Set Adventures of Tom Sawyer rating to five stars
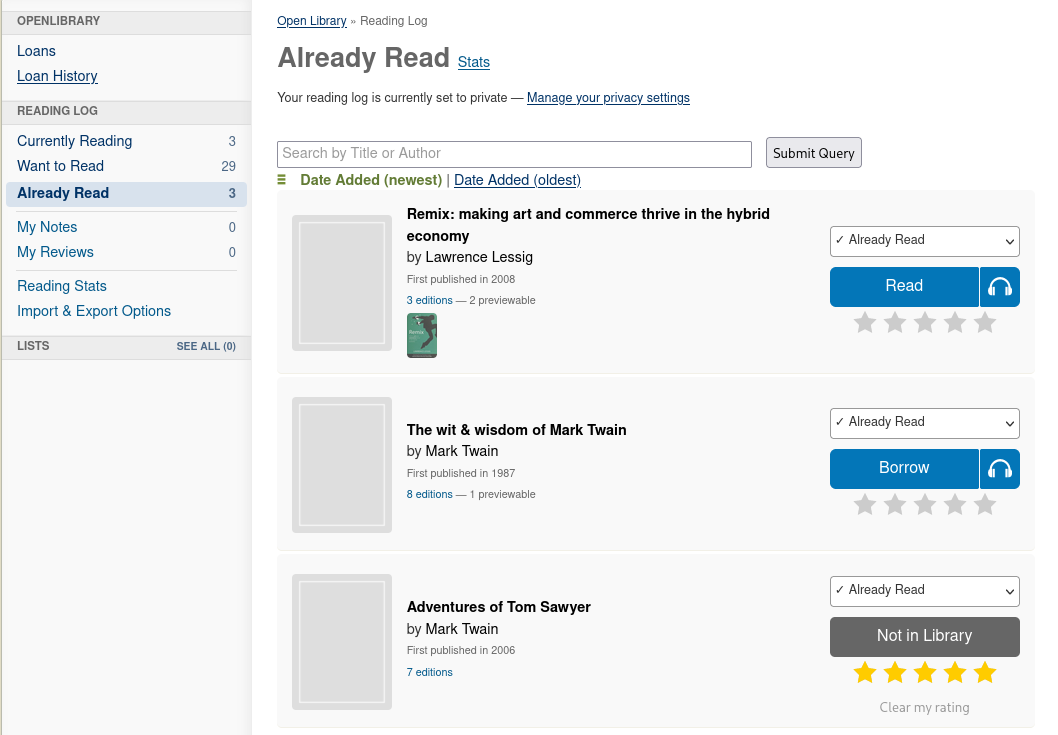 pos(985,672)
